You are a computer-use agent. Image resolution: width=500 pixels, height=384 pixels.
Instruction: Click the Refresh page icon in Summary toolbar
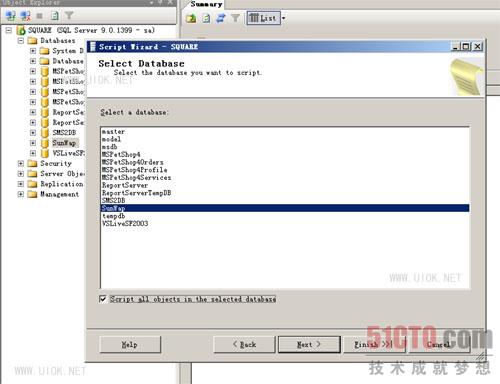(206, 18)
